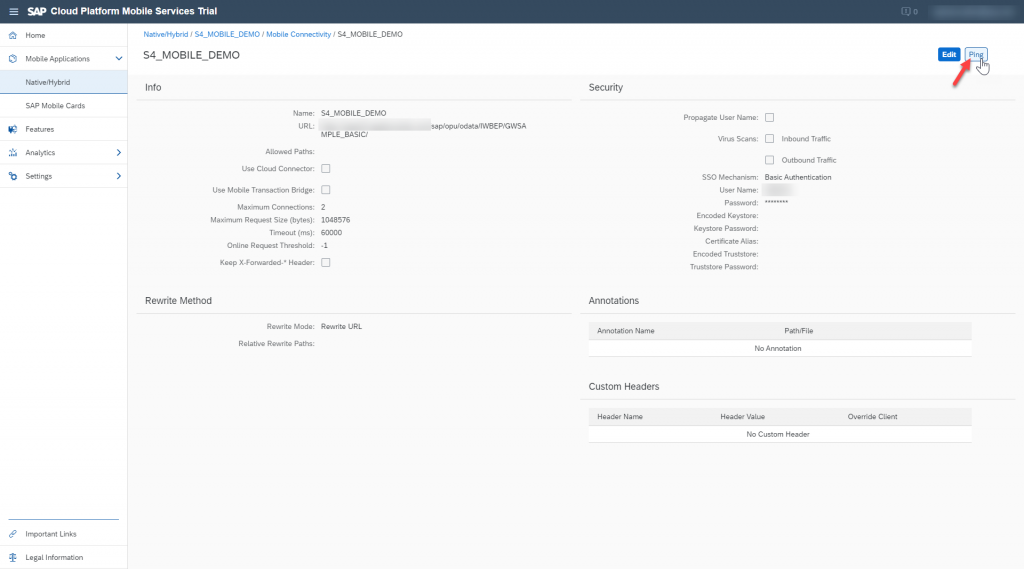Open the Home menu item

tap(63, 35)
